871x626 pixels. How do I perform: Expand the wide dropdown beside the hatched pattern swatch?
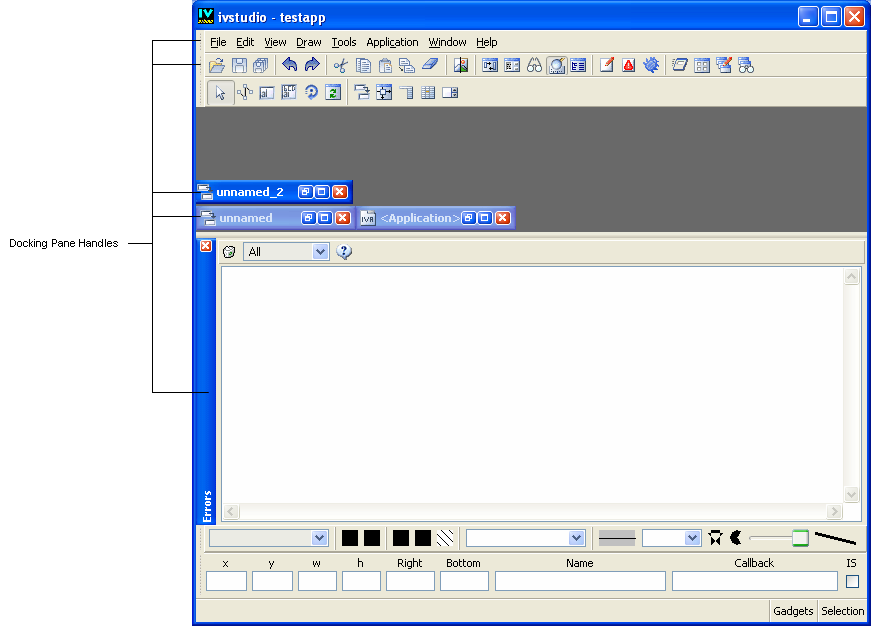coord(576,538)
